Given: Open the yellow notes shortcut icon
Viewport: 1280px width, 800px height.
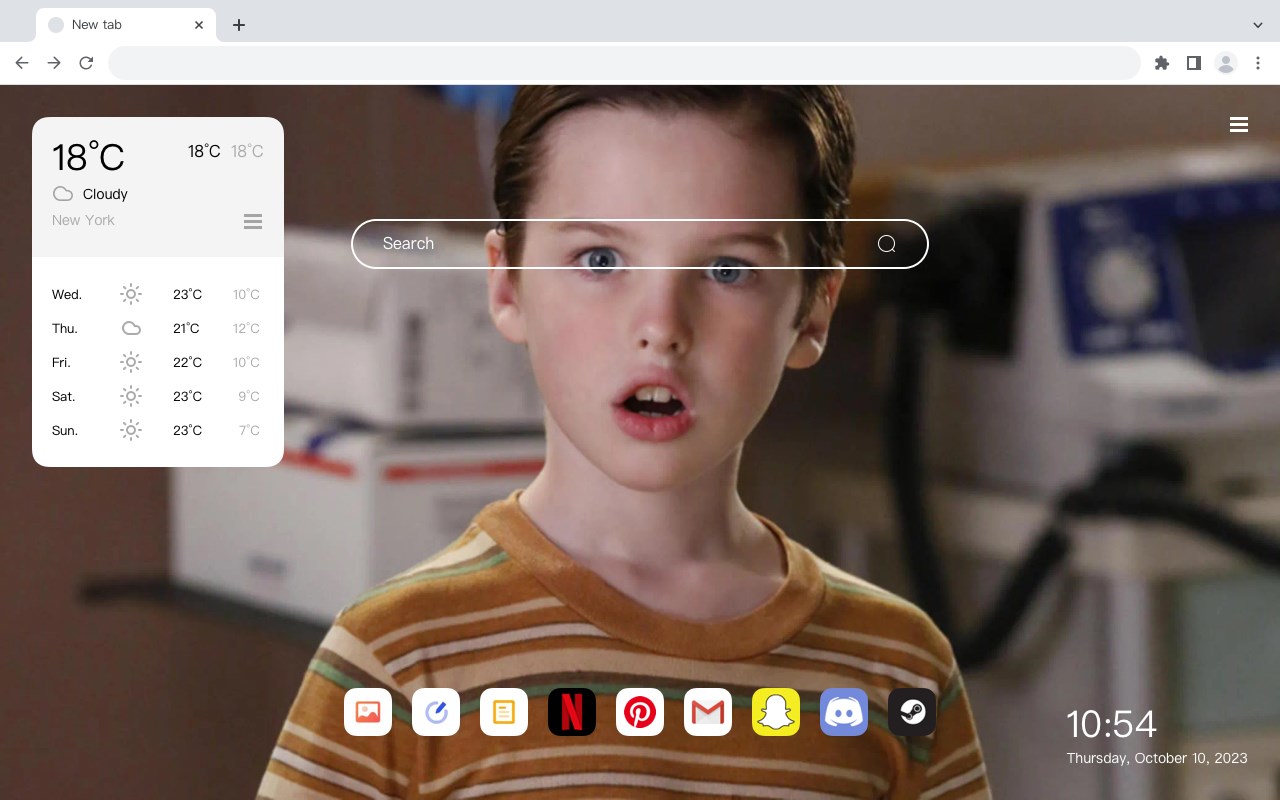Looking at the screenshot, I should (504, 712).
